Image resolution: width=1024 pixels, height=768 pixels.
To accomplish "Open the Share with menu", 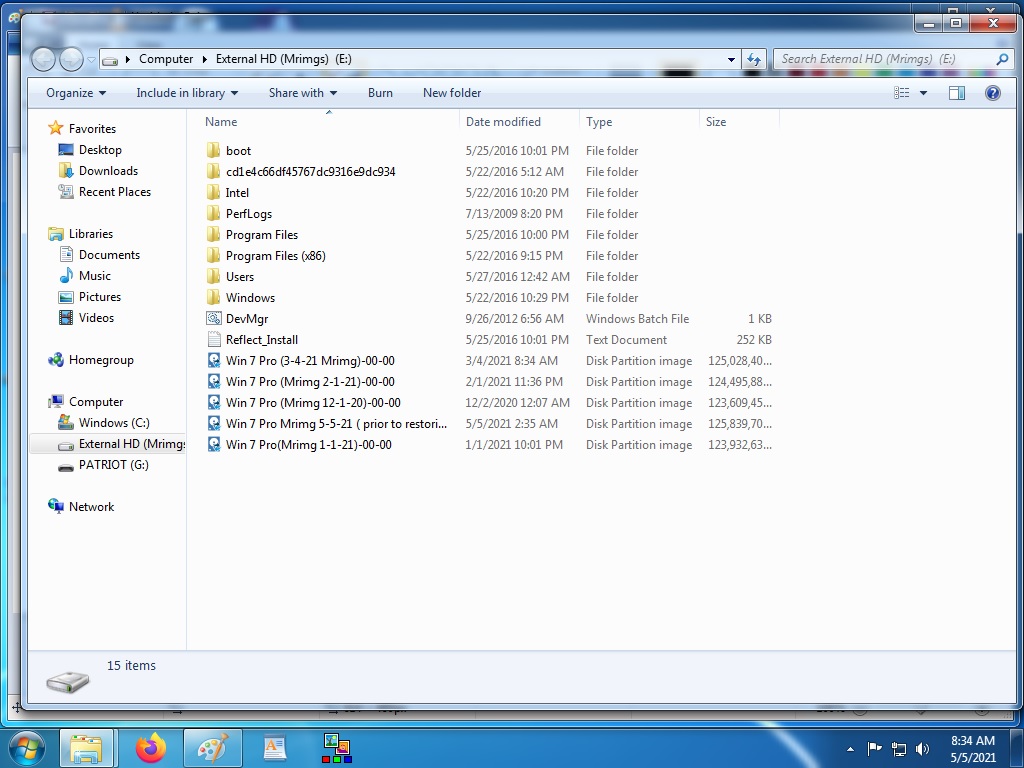I will coord(302,93).
